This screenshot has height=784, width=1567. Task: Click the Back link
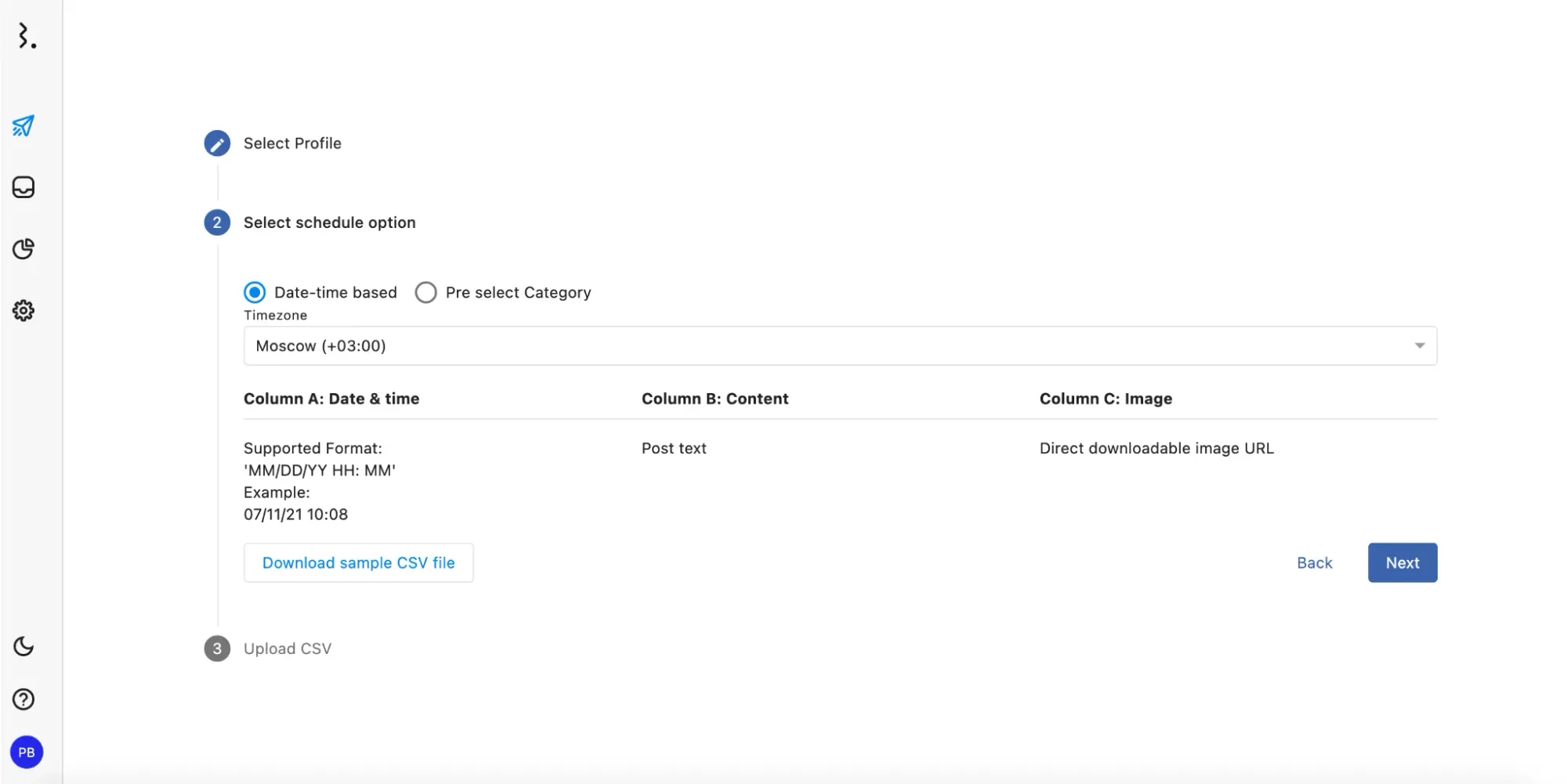[x=1314, y=563]
